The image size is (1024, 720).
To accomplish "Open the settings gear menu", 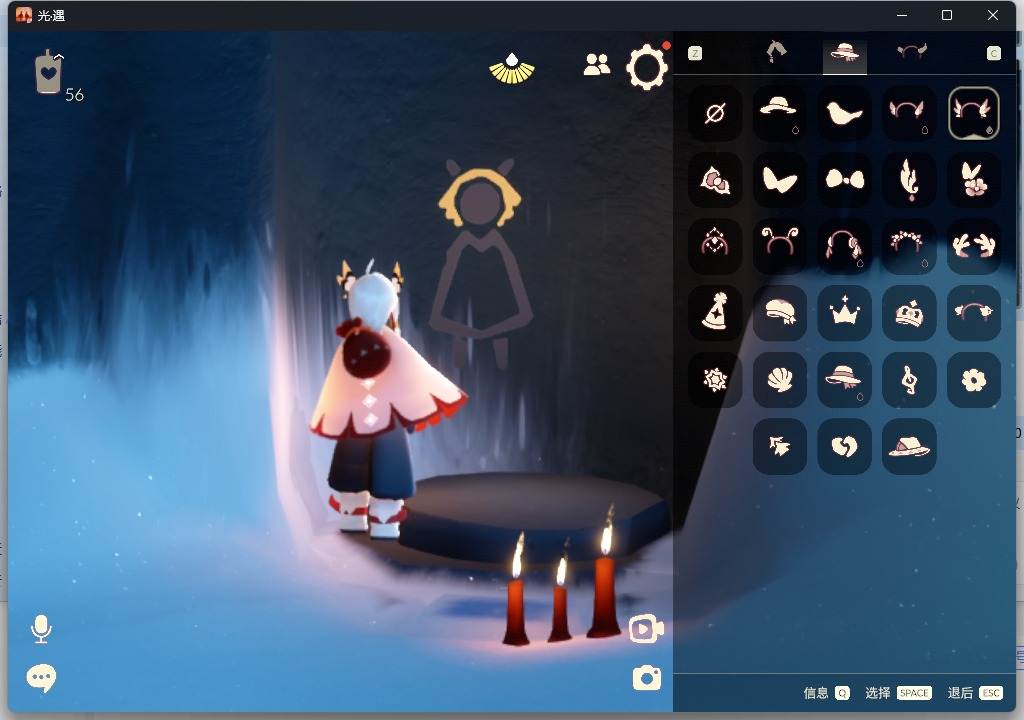I will pyautogui.click(x=647, y=66).
